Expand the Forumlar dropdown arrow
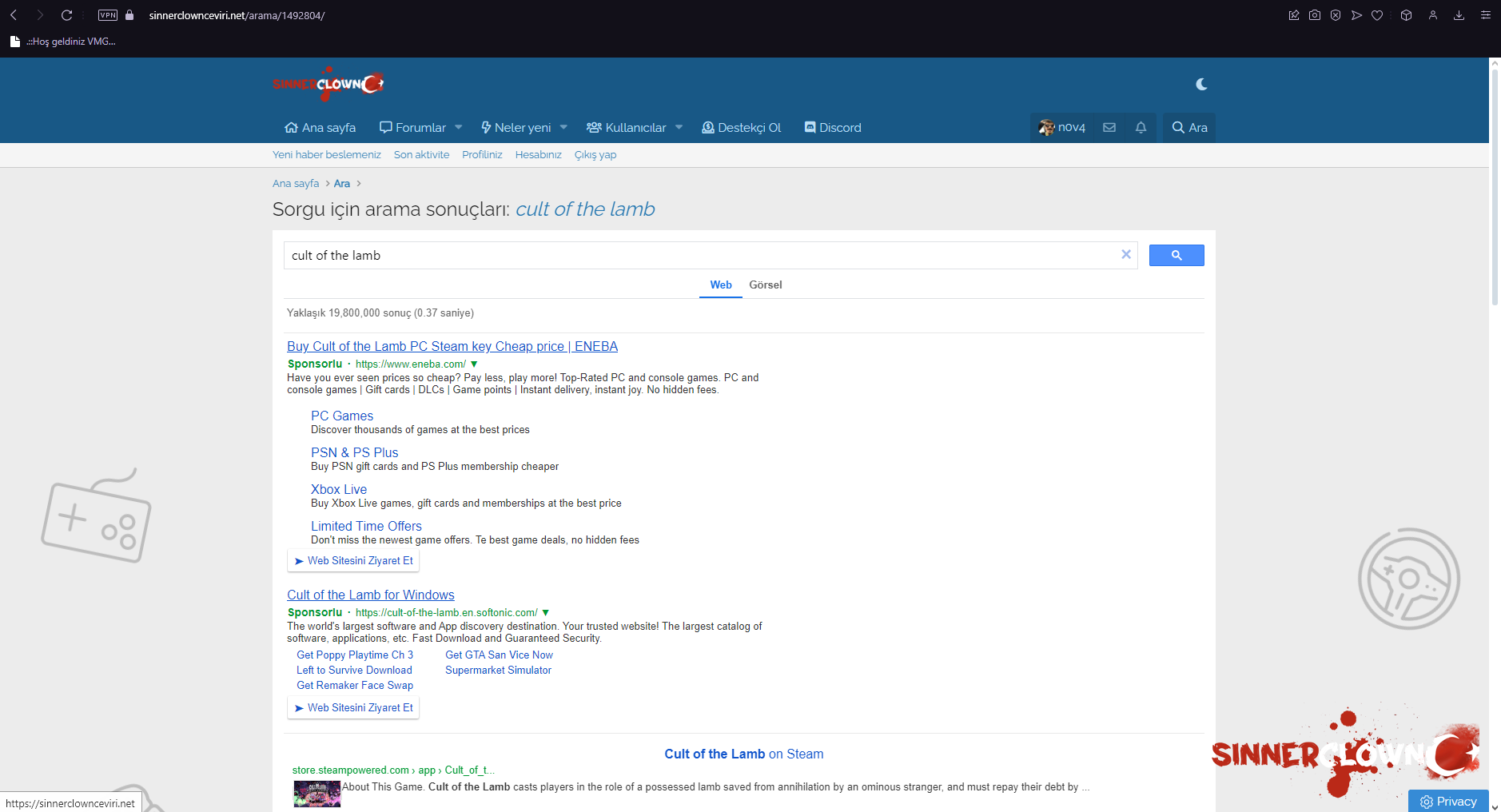 tap(459, 128)
